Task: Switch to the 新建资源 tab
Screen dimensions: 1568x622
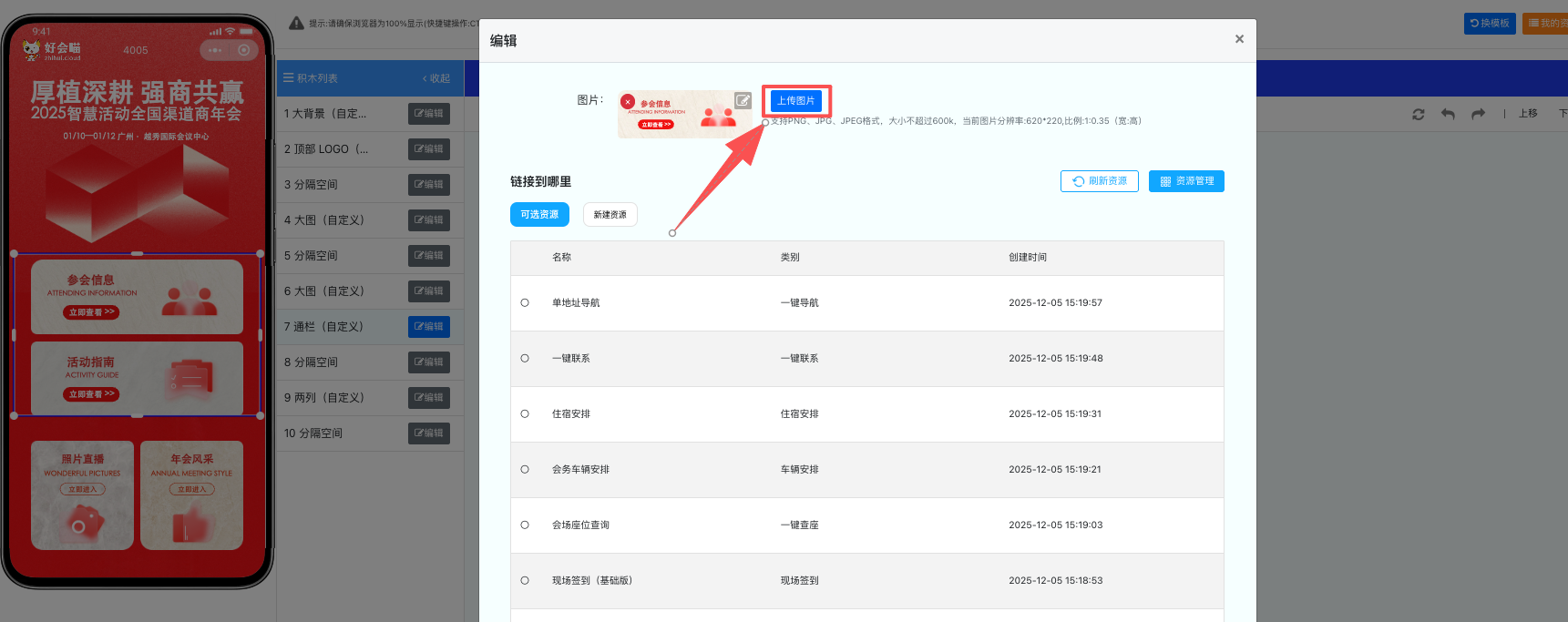Action: pos(610,215)
